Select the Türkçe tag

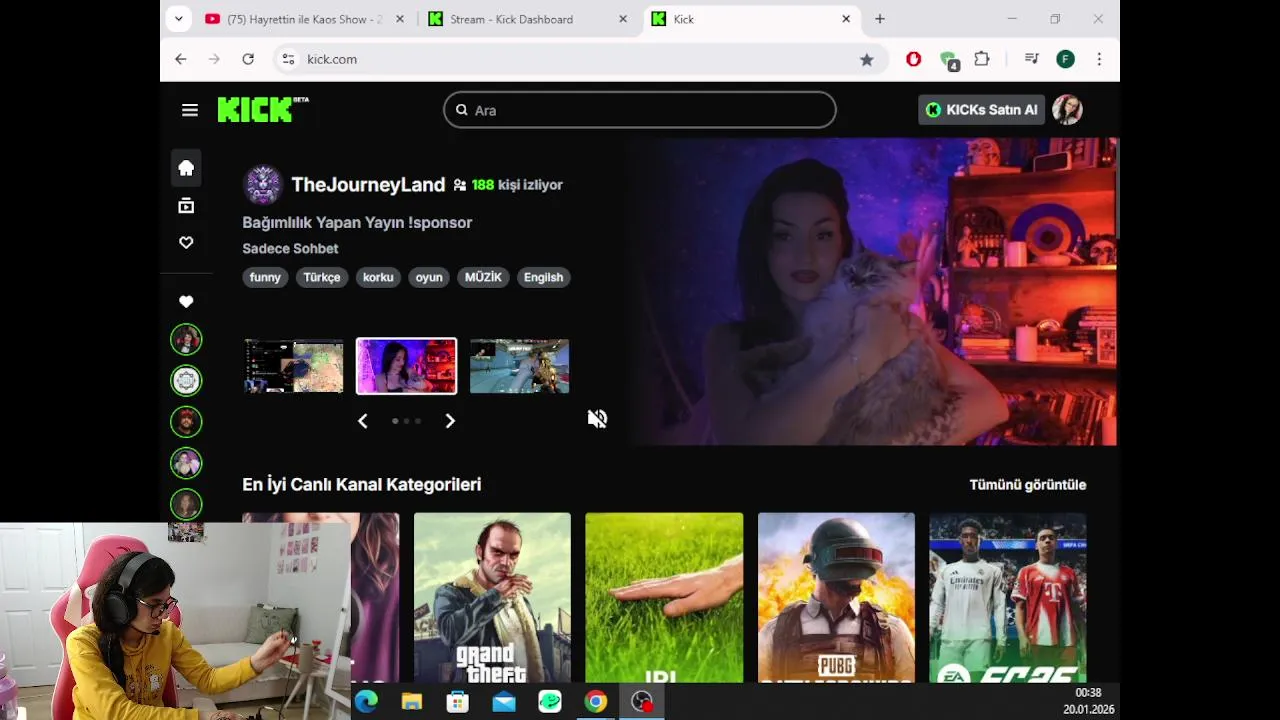[322, 277]
